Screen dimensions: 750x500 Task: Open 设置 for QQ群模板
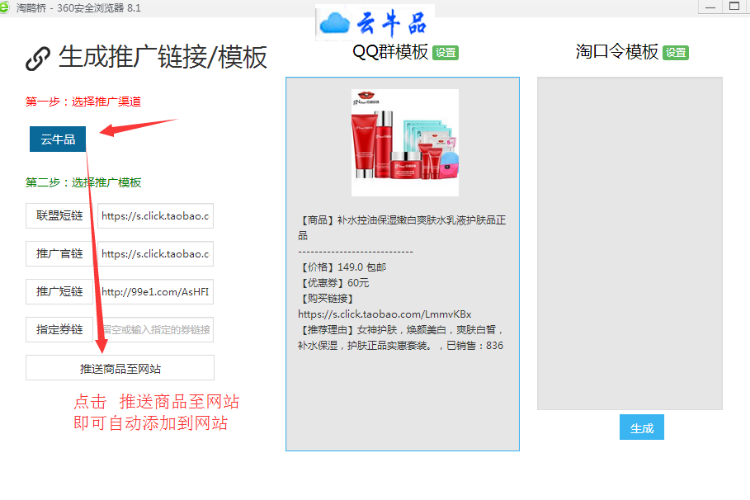tap(445, 53)
